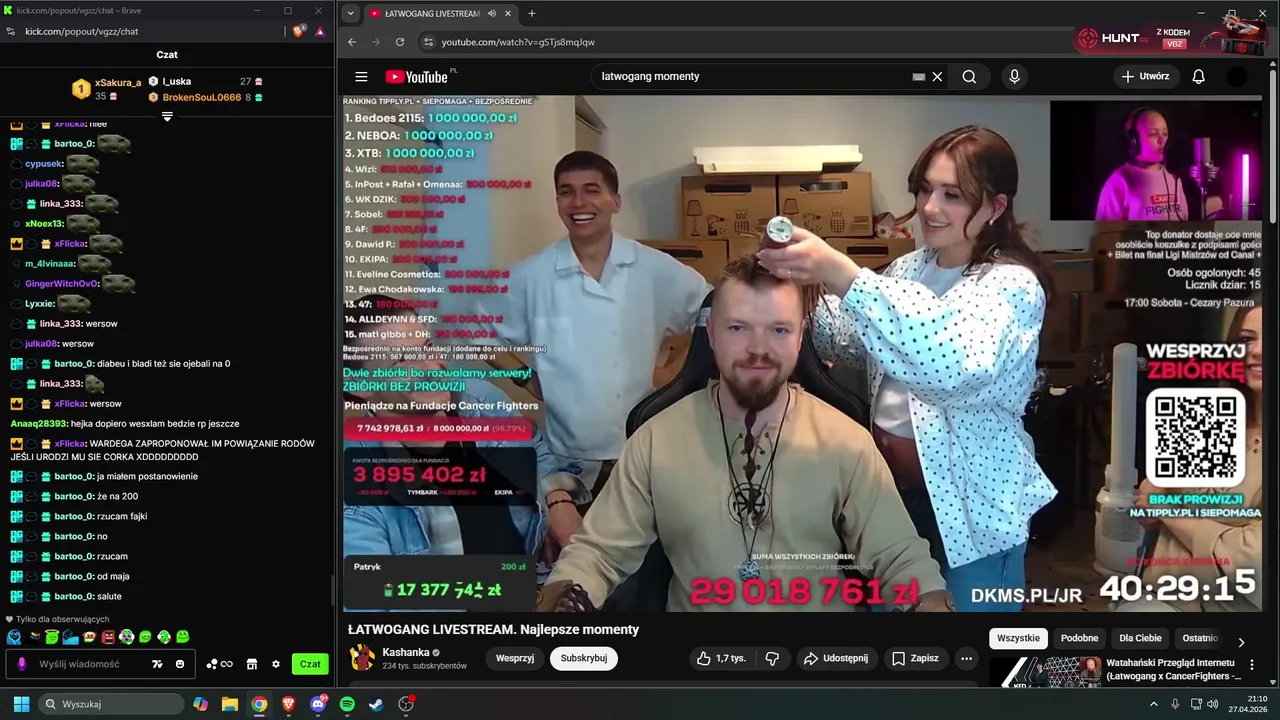Open YouTube notifications bell

point(1198,77)
